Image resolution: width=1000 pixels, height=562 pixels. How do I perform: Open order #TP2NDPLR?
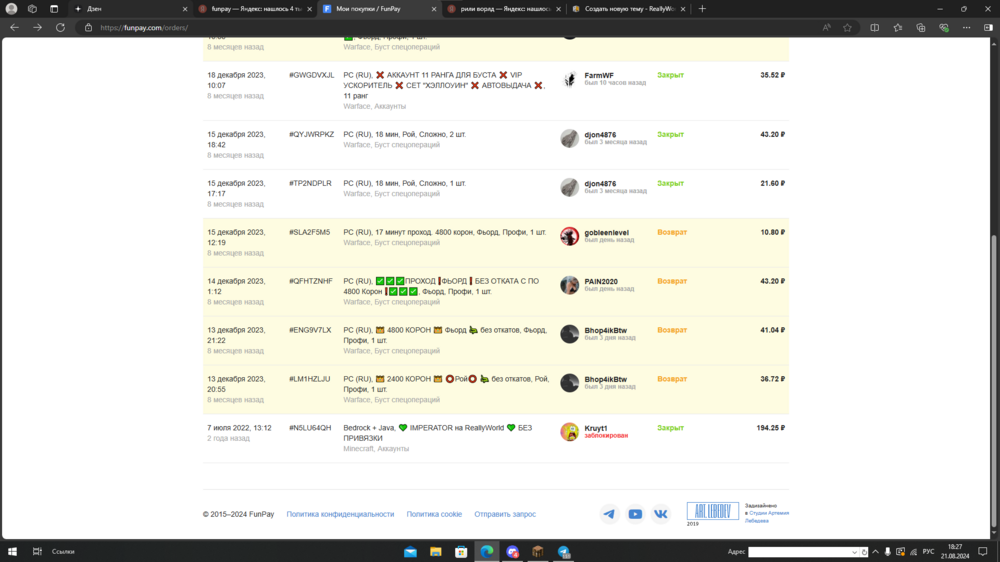pos(310,183)
